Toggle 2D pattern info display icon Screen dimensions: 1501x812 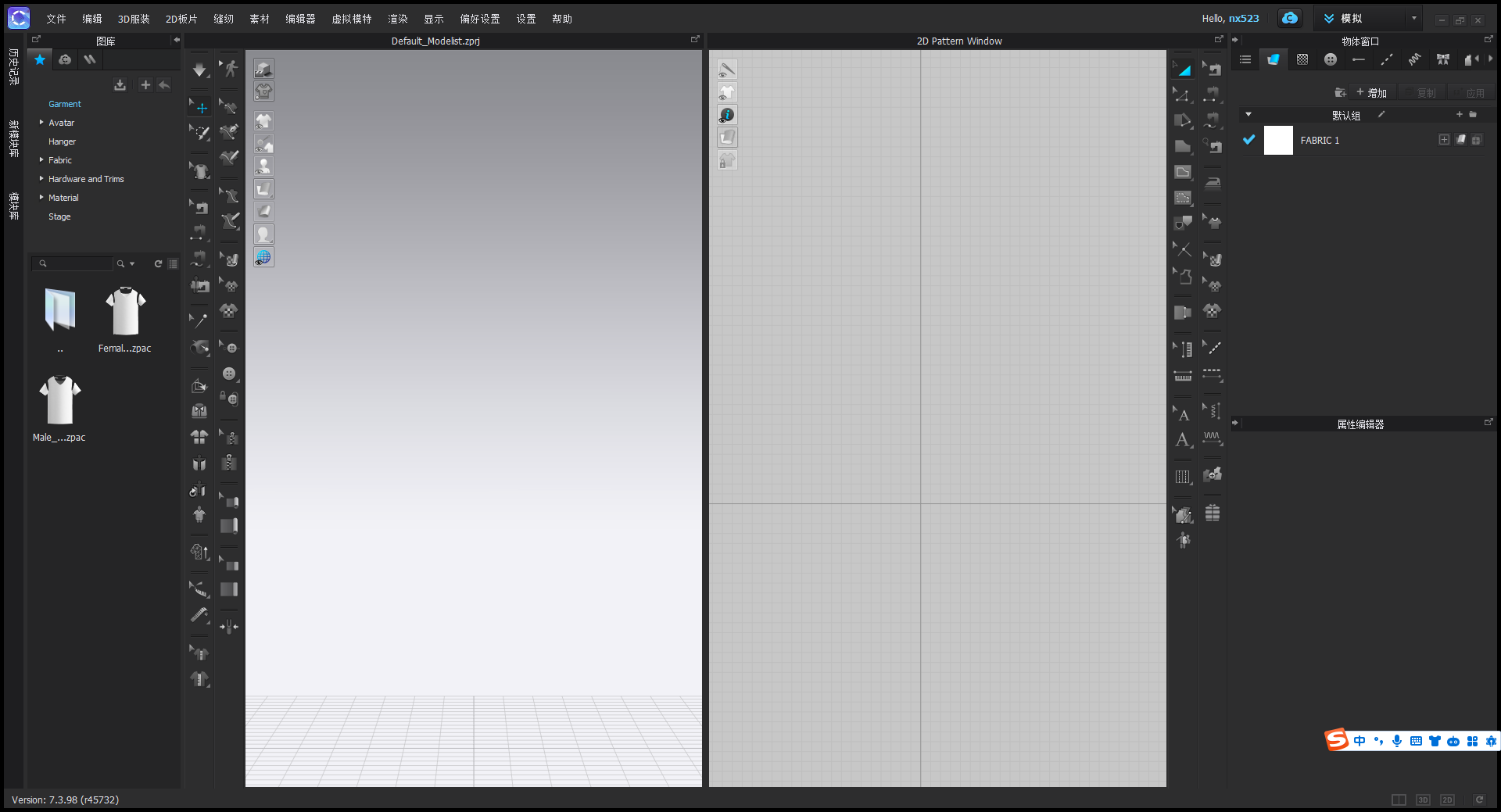727,115
